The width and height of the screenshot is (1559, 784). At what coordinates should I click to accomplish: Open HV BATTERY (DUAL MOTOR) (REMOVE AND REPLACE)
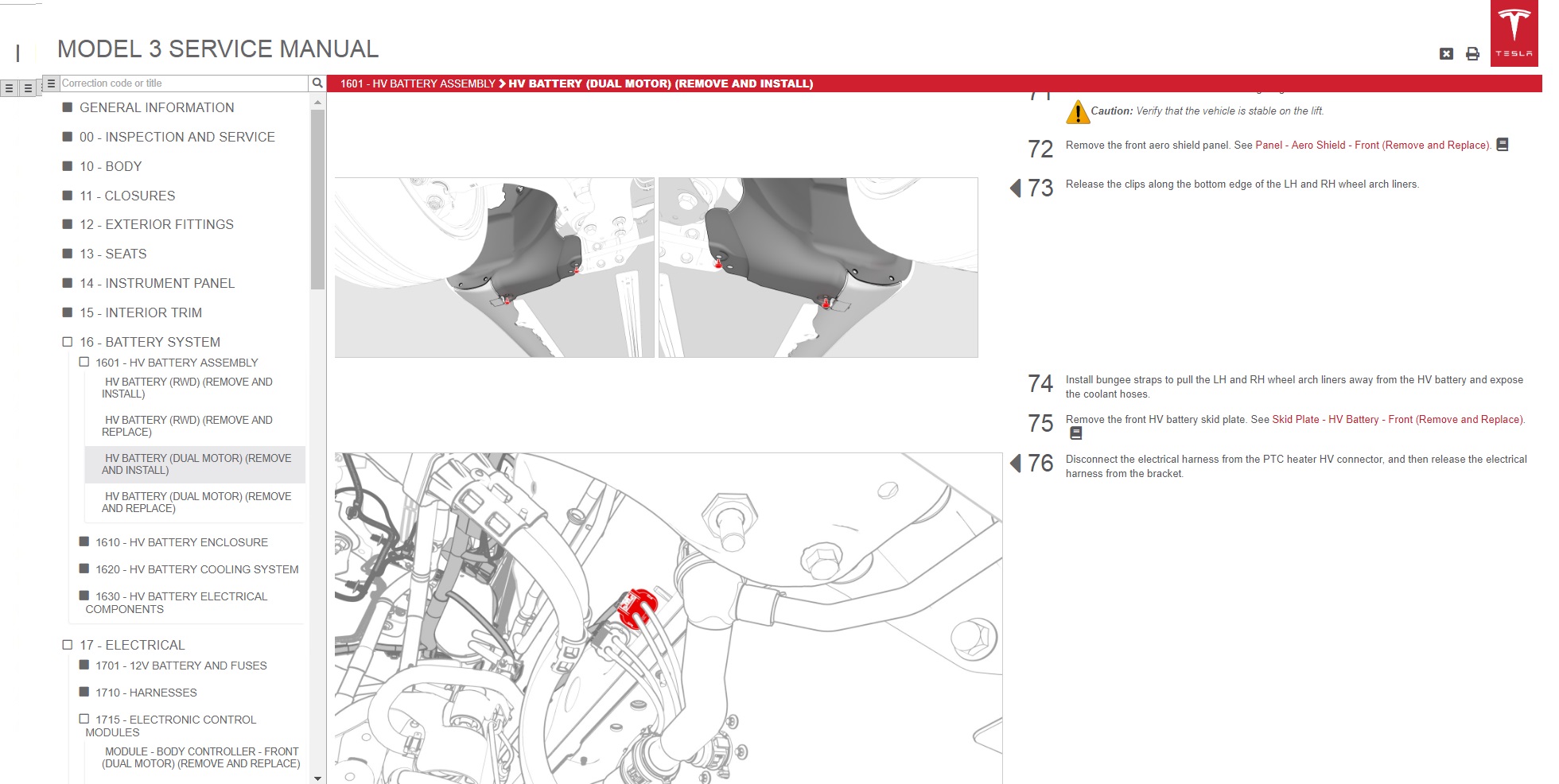point(196,503)
